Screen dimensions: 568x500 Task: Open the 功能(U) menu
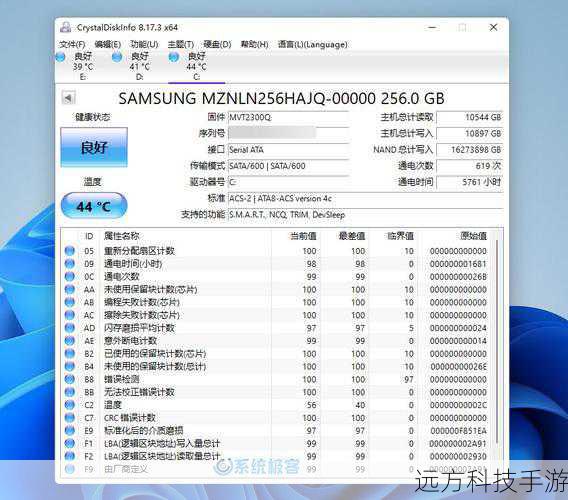coord(144,45)
